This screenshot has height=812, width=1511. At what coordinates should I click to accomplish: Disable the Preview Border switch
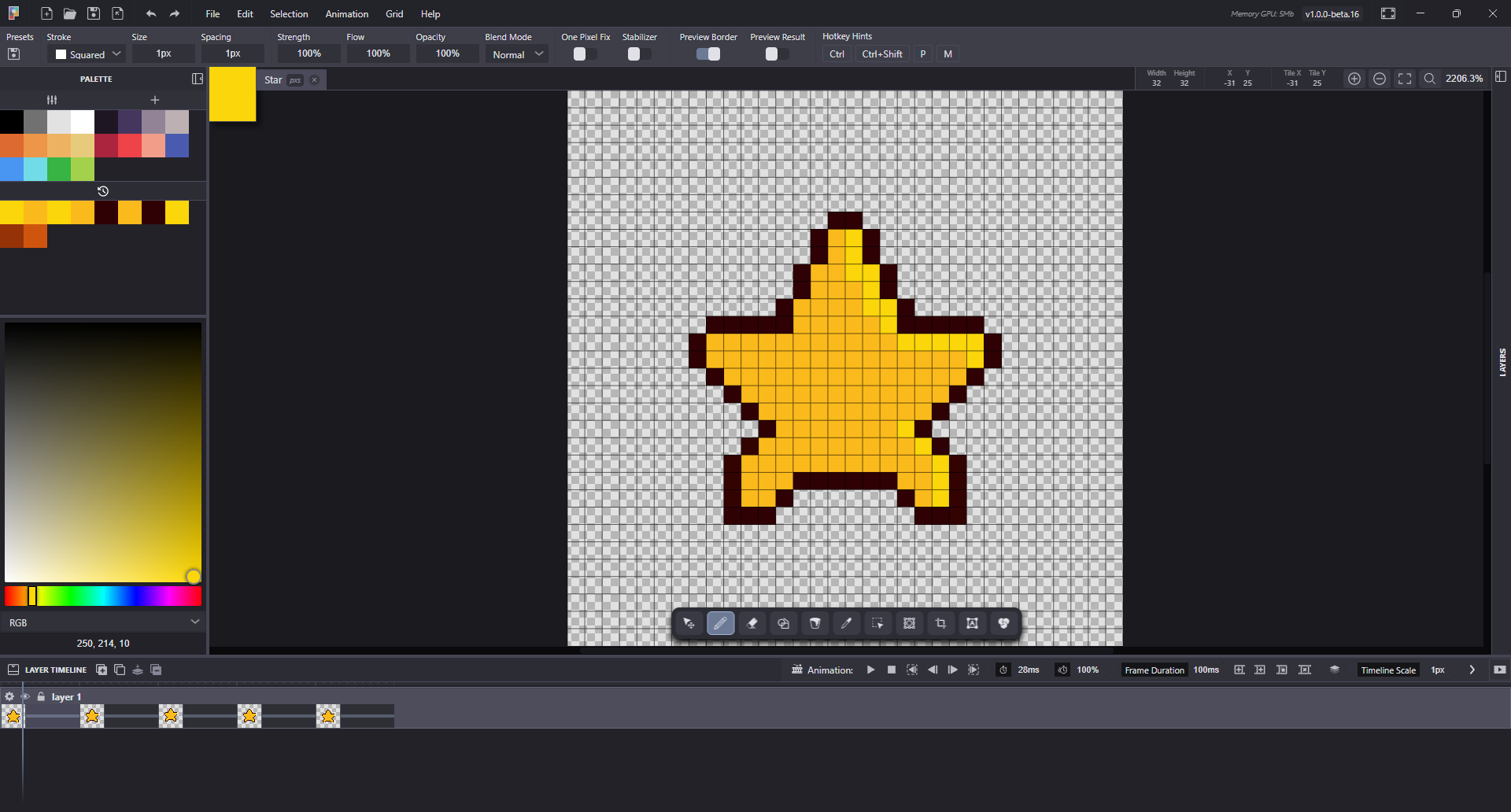(708, 54)
